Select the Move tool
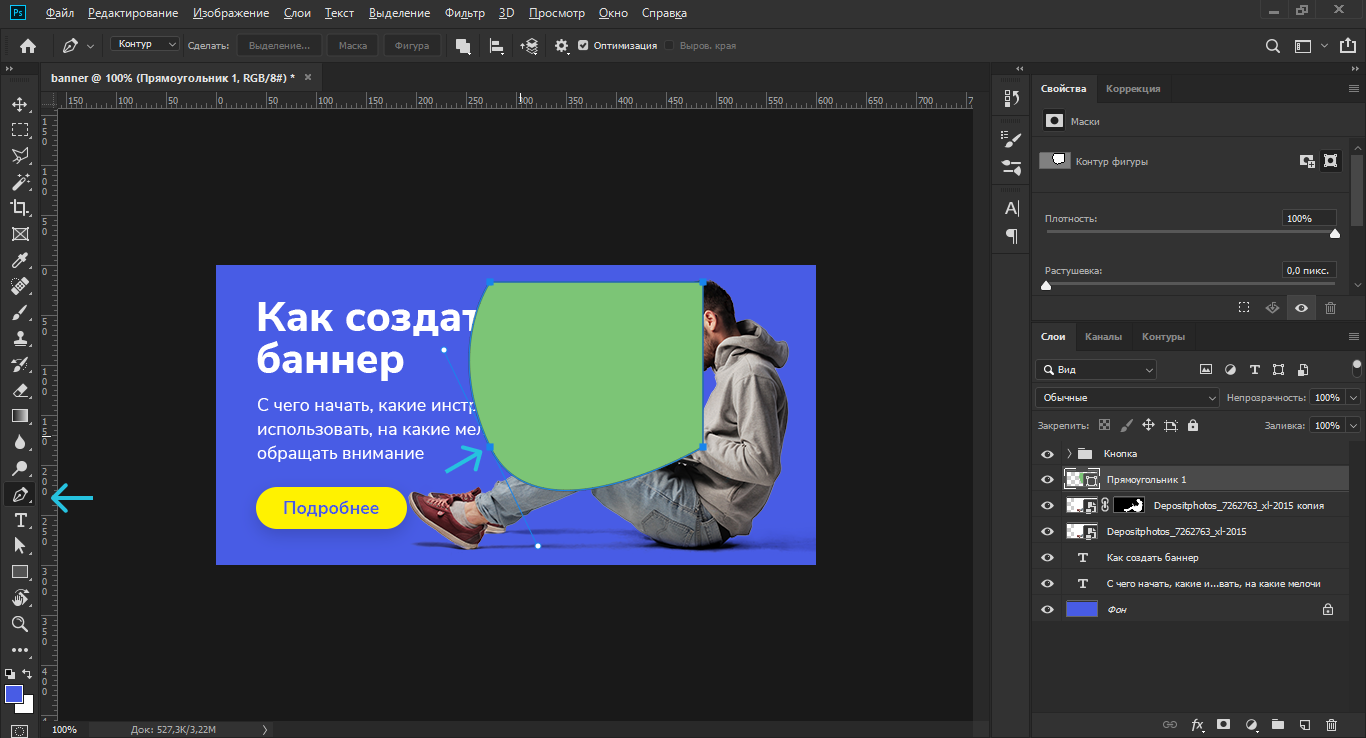 click(20, 104)
